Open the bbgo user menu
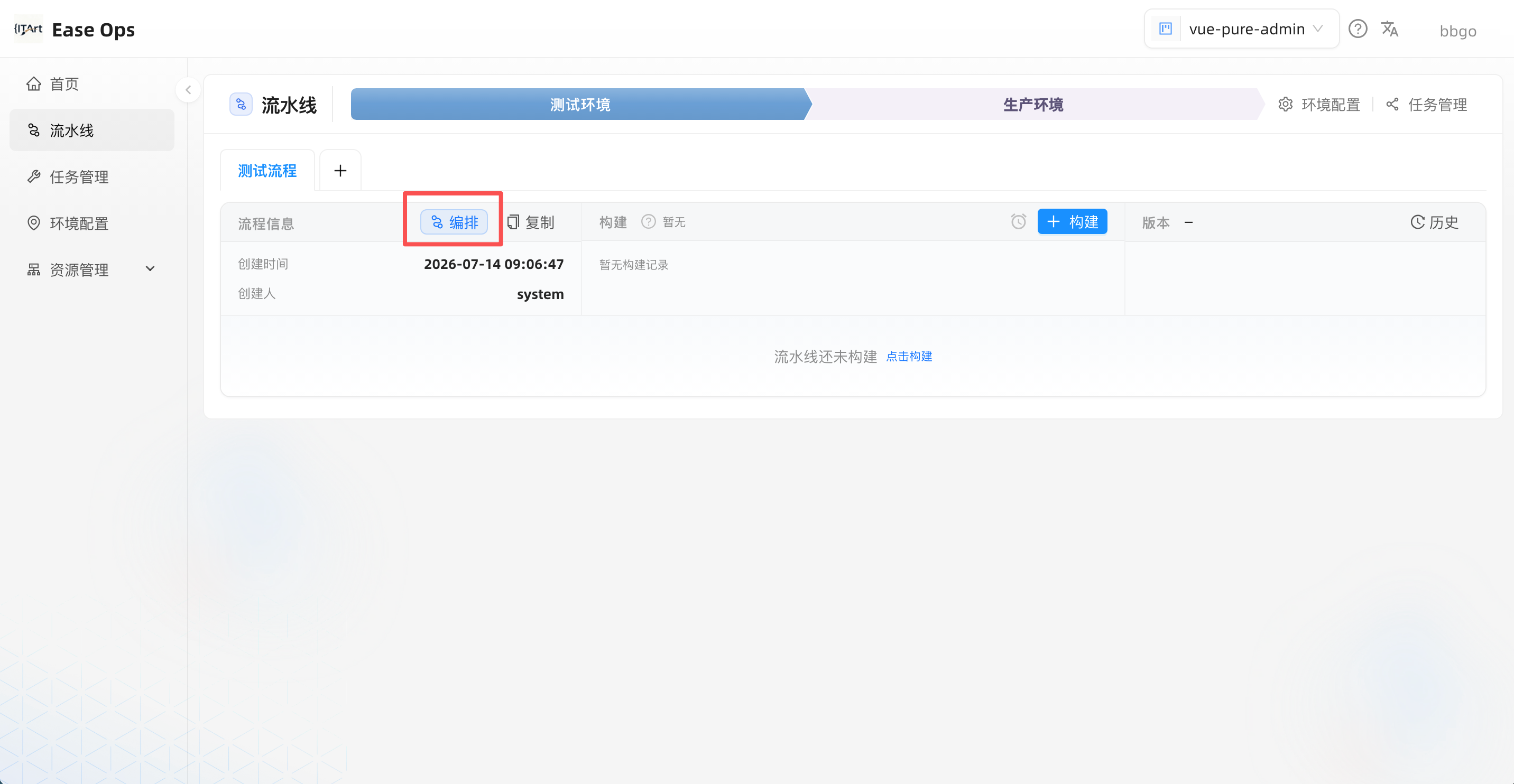The width and height of the screenshot is (1514, 784). point(1457,31)
